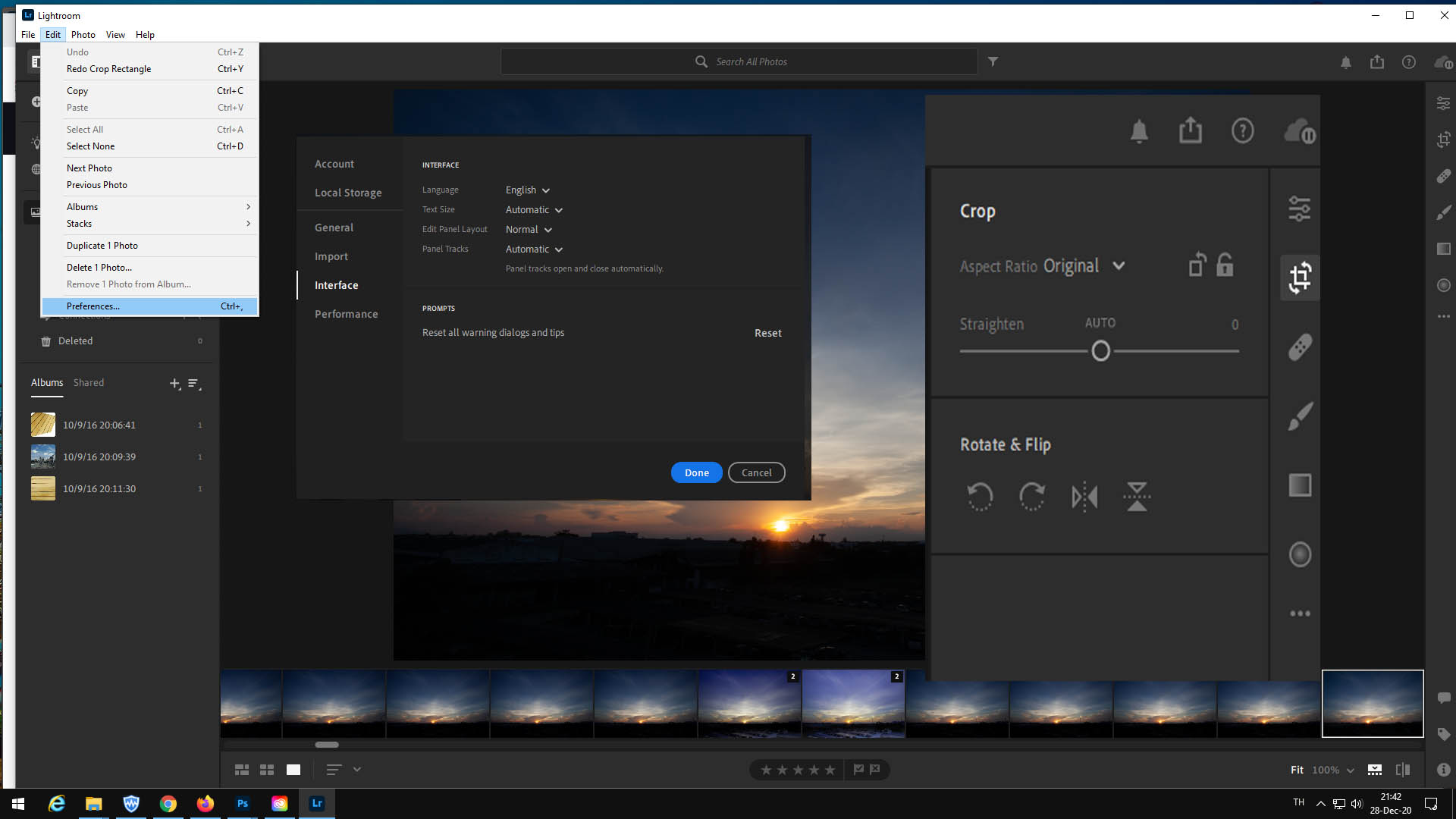The width and height of the screenshot is (1456, 819).
Task: Toggle show original split-view icon
Action: pos(1403,770)
